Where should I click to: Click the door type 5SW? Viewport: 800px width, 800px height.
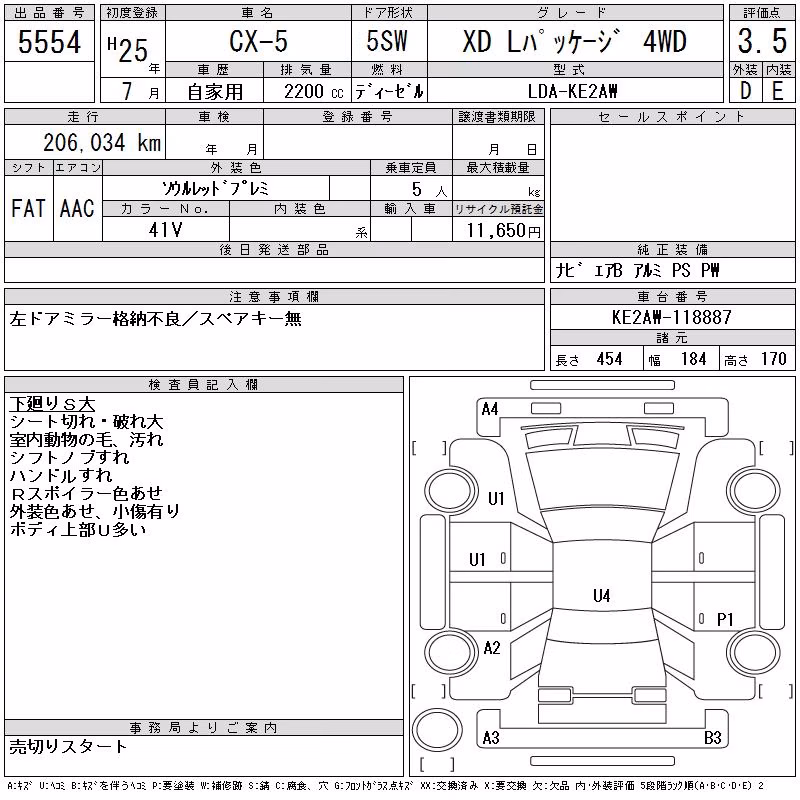[387, 41]
